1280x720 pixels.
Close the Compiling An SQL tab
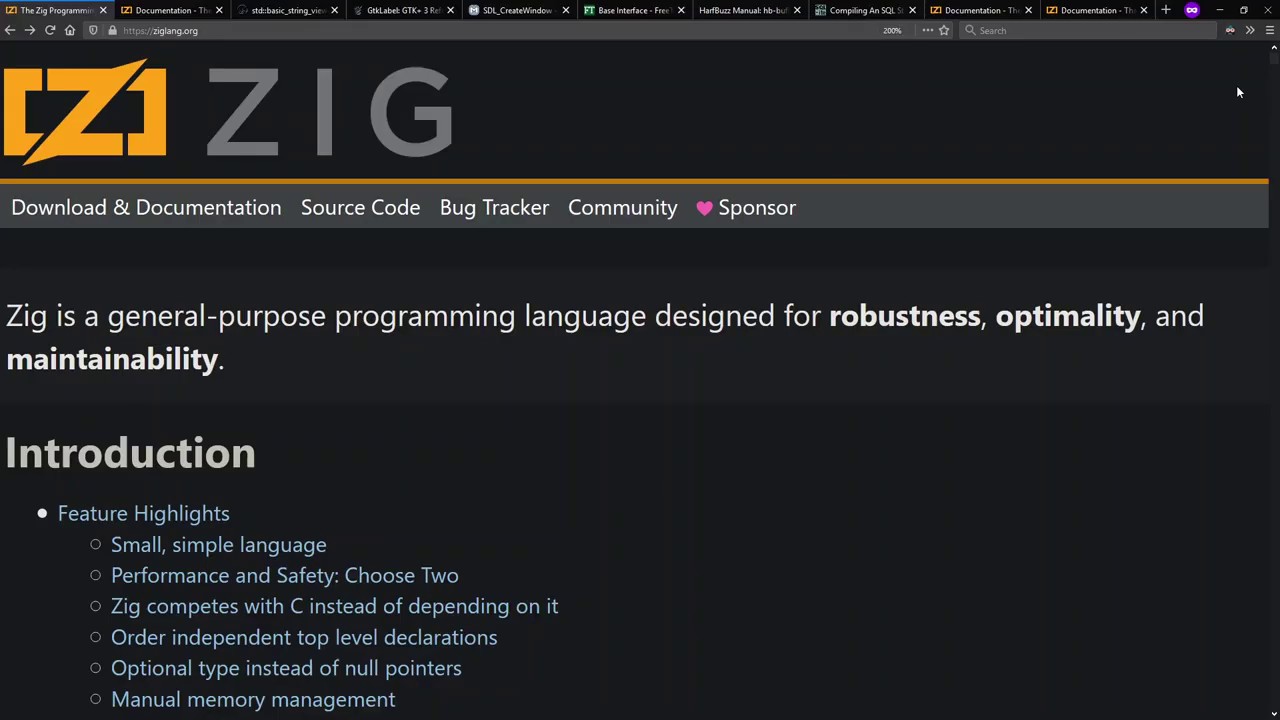pyautogui.click(x=912, y=10)
